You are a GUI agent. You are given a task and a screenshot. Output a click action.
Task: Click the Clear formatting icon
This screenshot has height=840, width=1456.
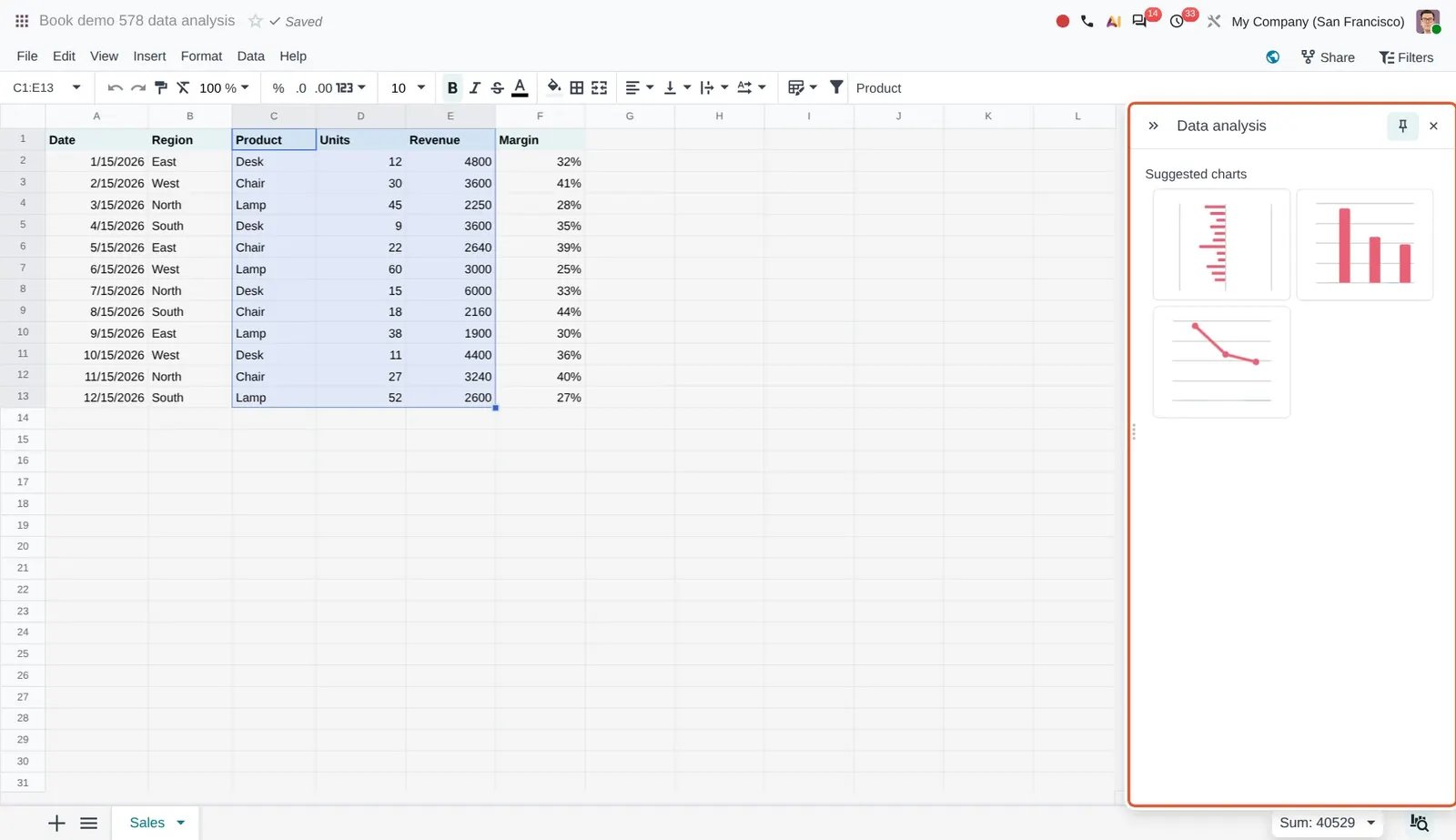tap(183, 88)
